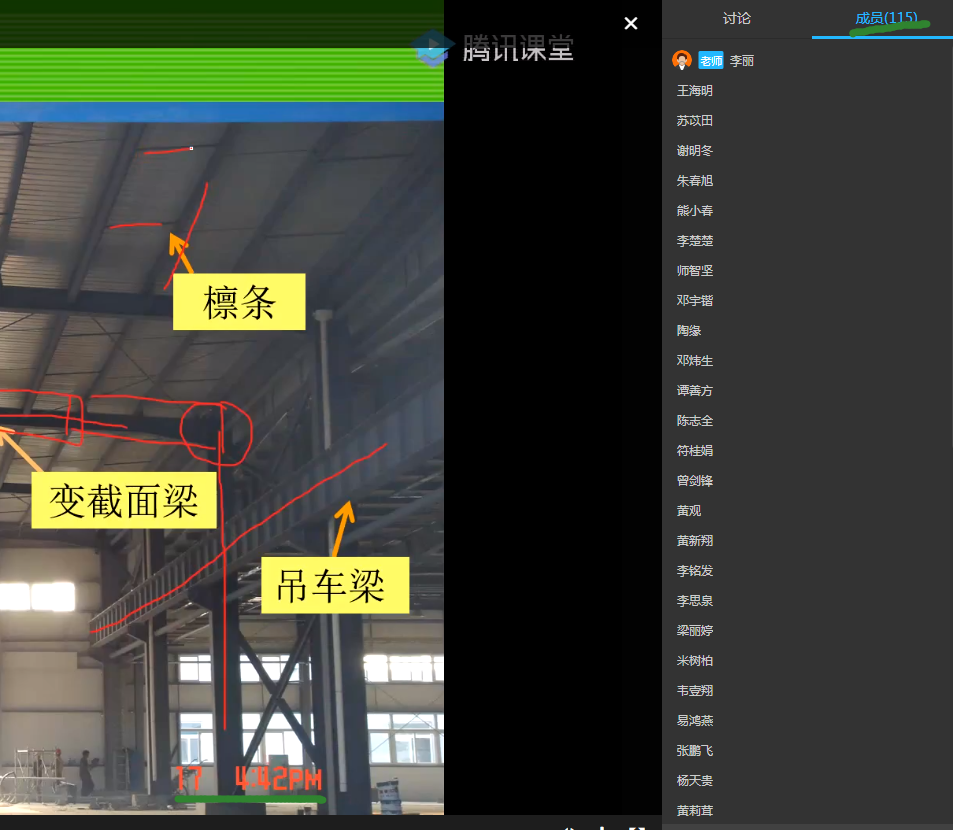Click the blue 老师 badge
Image resolution: width=953 pixels, height=830 pixels.
point(711,61)
